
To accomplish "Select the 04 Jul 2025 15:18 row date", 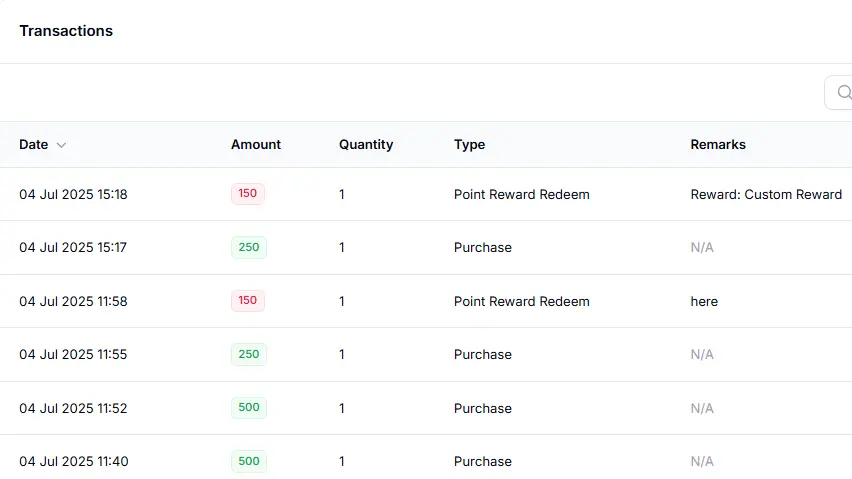I will 73,194.
